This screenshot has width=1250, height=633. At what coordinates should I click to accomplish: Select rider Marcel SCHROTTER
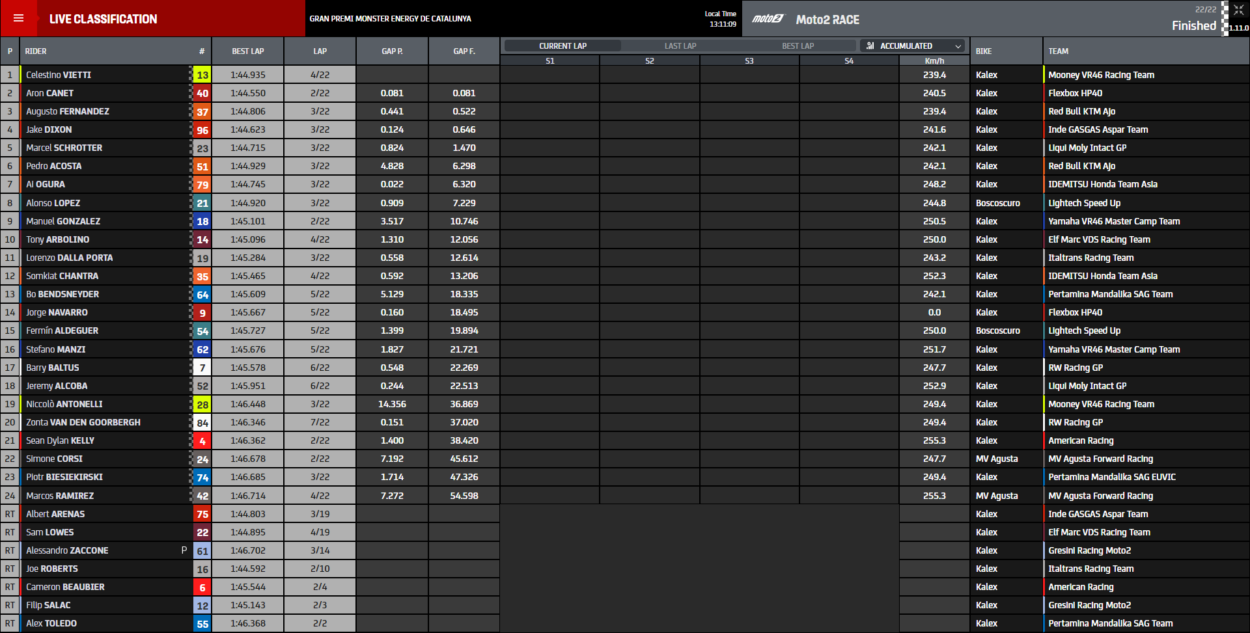64,148
